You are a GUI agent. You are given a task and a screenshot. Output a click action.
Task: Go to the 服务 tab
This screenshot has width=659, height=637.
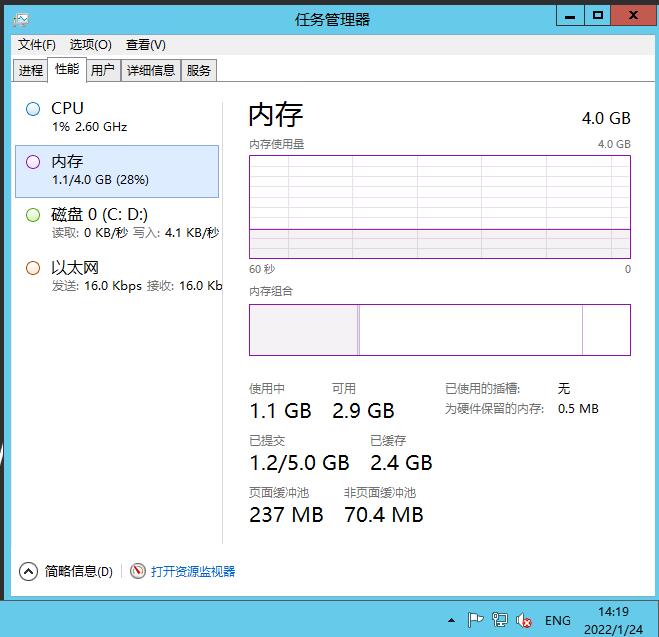point(199,70)
